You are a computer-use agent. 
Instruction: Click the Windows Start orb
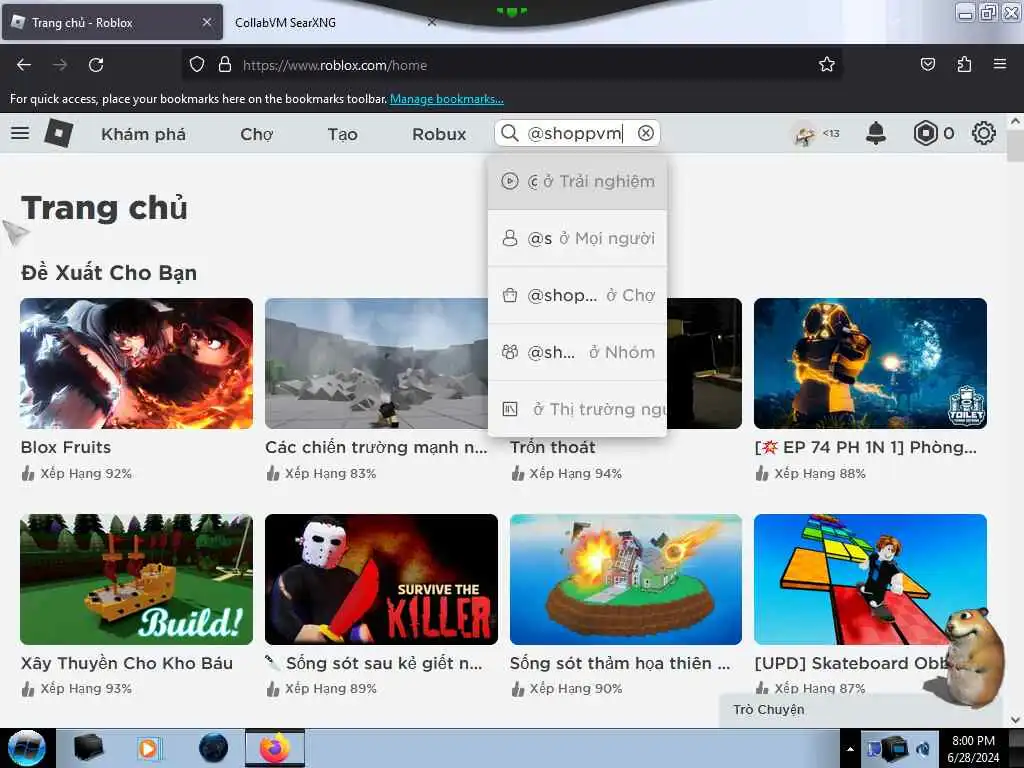click(x=27, y=748)
